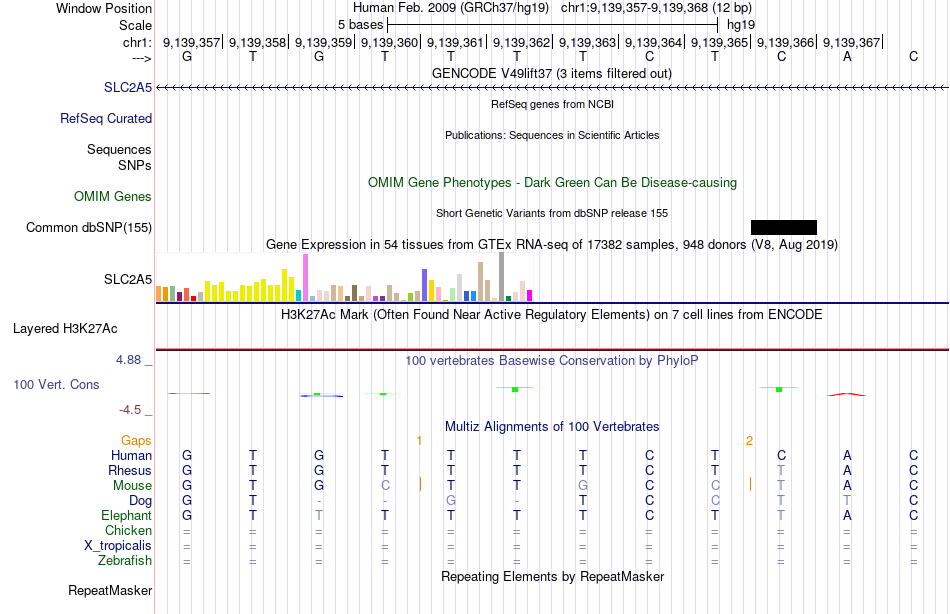
Task: Click the 'RefSeq genes from NCBI' title
Action: point(552,104)
